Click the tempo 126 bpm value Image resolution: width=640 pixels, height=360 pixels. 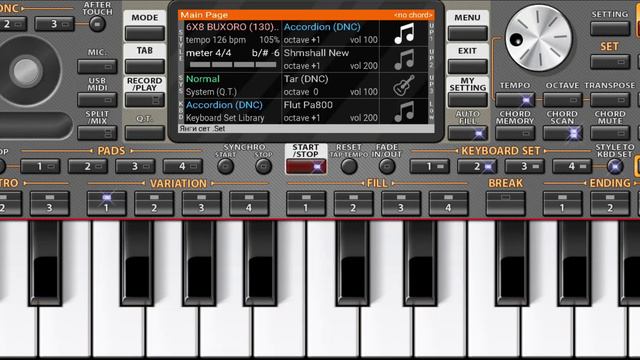pos(216,40)
